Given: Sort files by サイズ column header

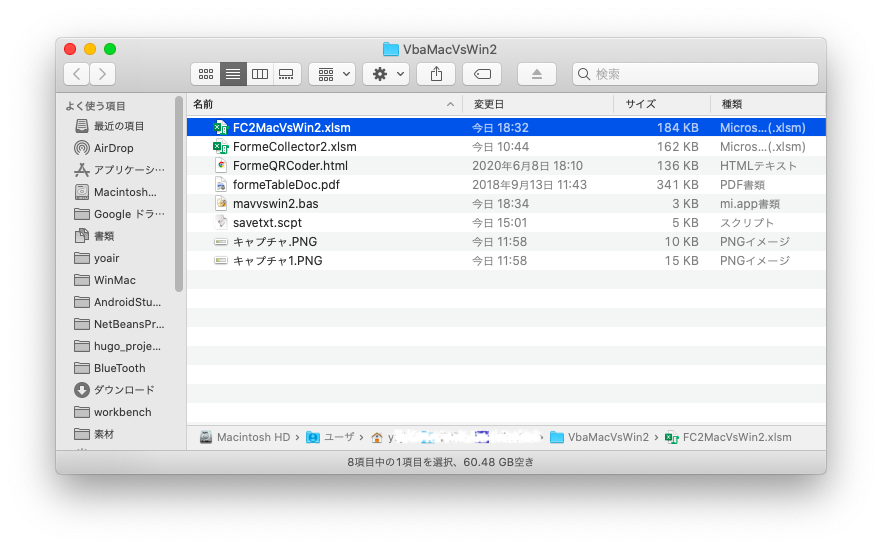Looking at the screenshot, I should tap(660, 104).
